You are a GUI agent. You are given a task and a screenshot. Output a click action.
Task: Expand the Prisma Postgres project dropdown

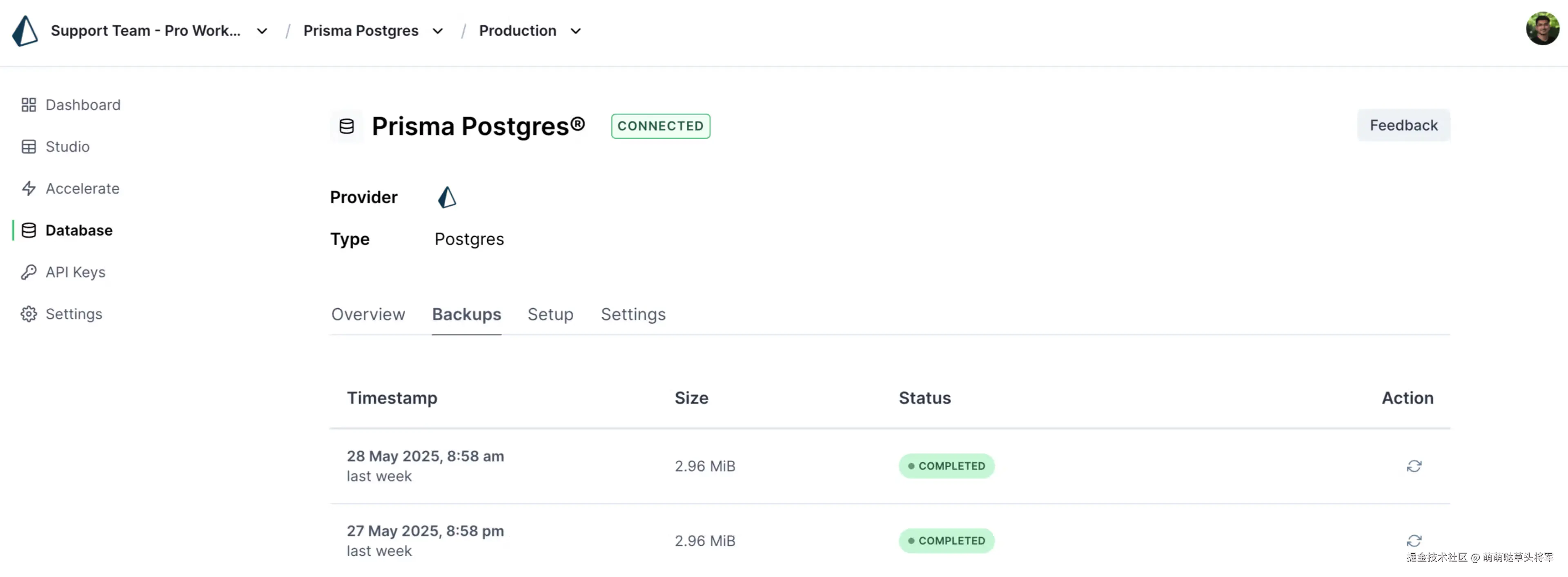[x=438, y=31]
